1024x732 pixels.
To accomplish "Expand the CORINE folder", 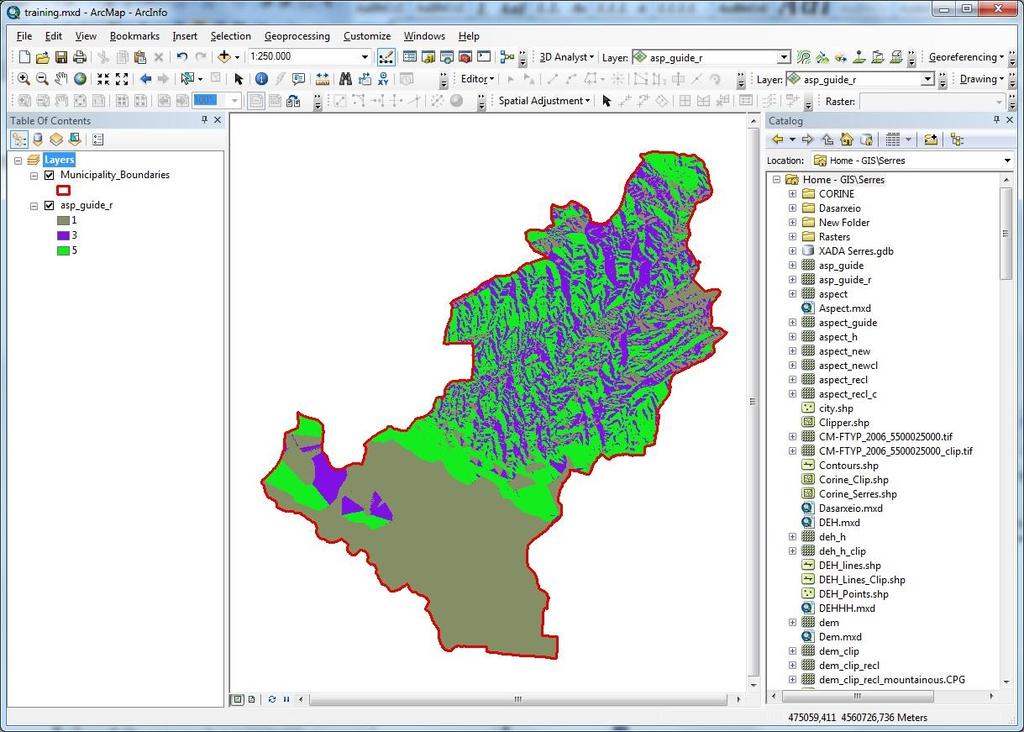I will coord(792,194).
